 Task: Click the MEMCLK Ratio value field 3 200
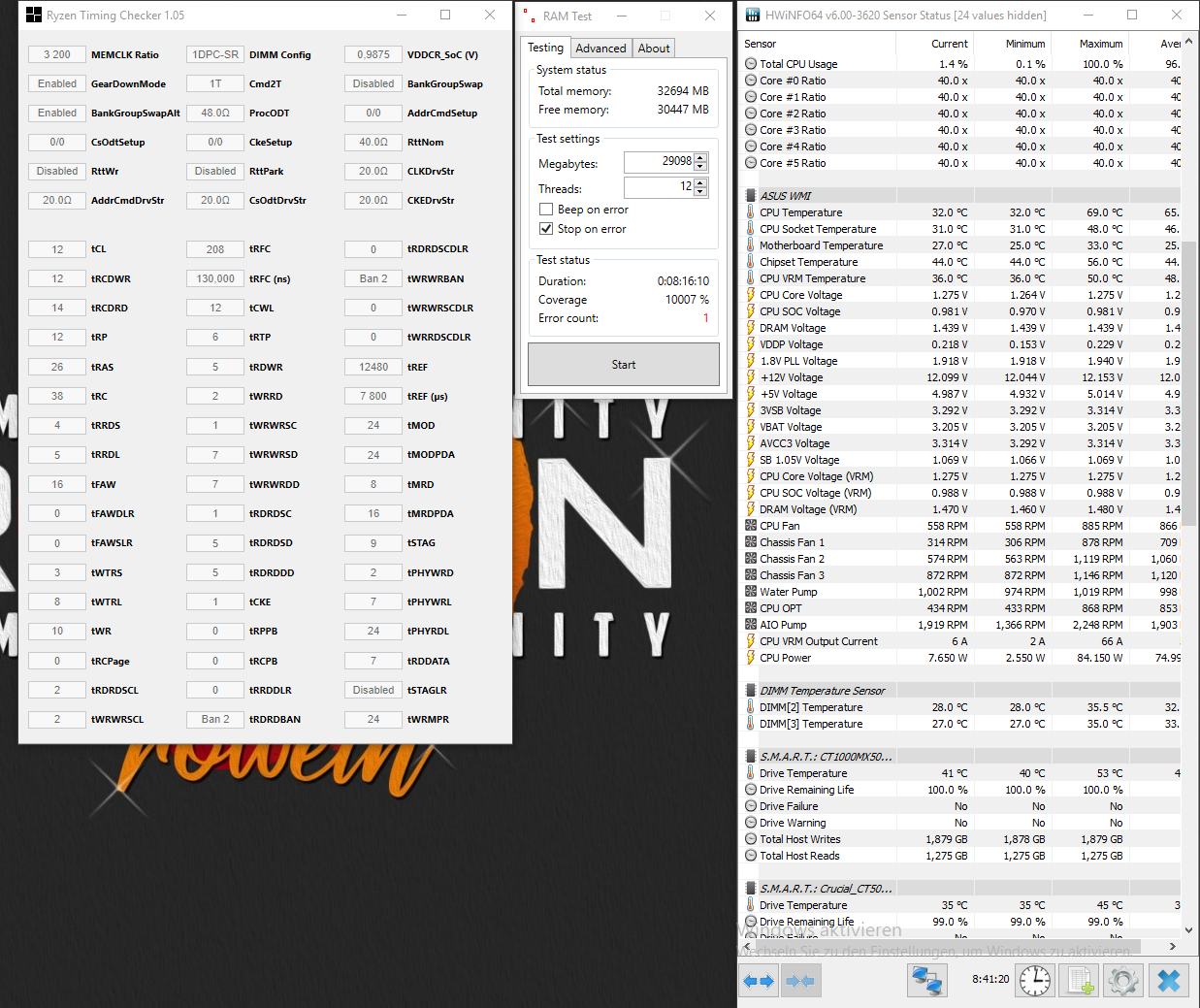point(57,54)
